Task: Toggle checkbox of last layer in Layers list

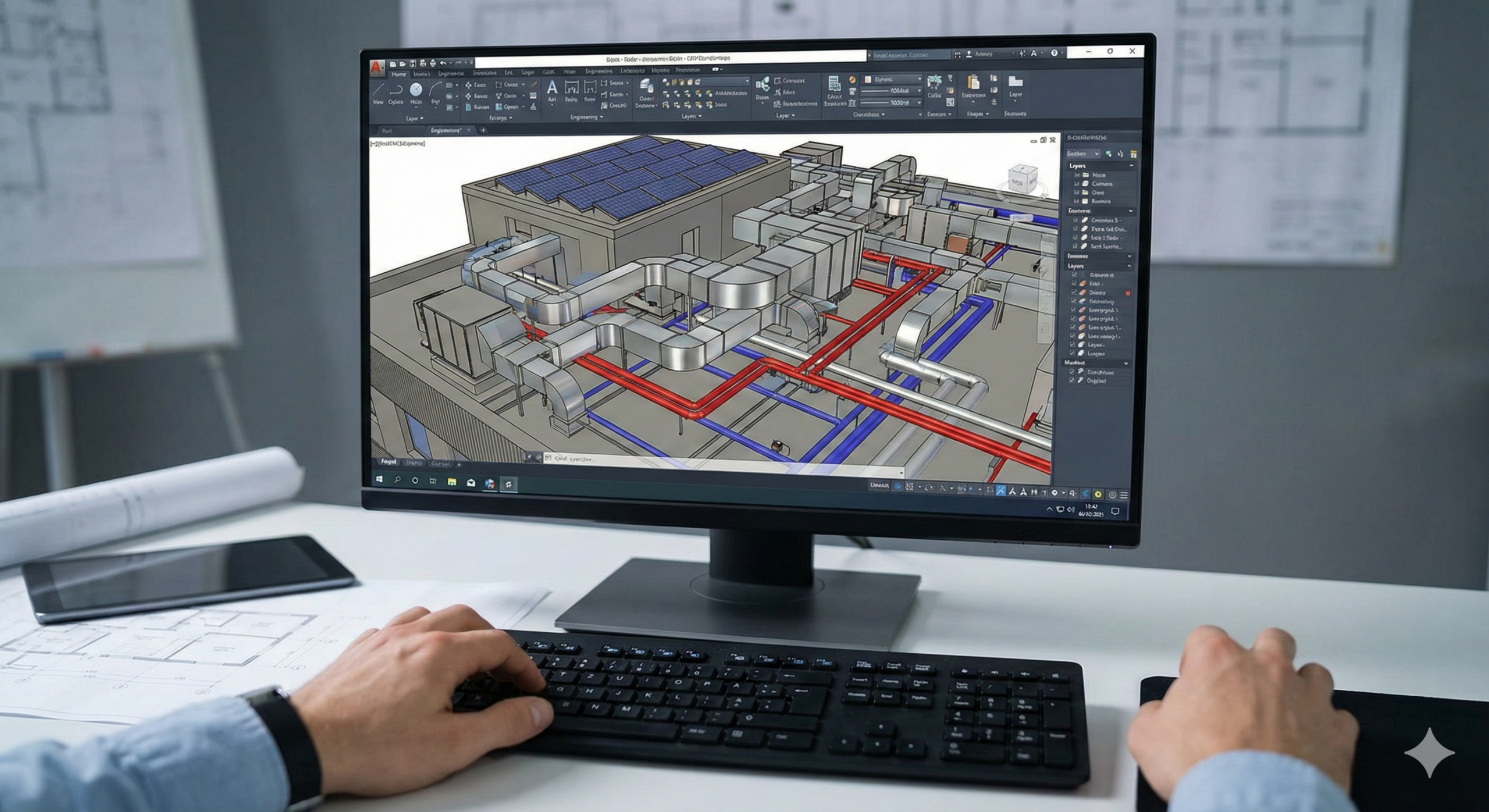Action: point(1073,353)
